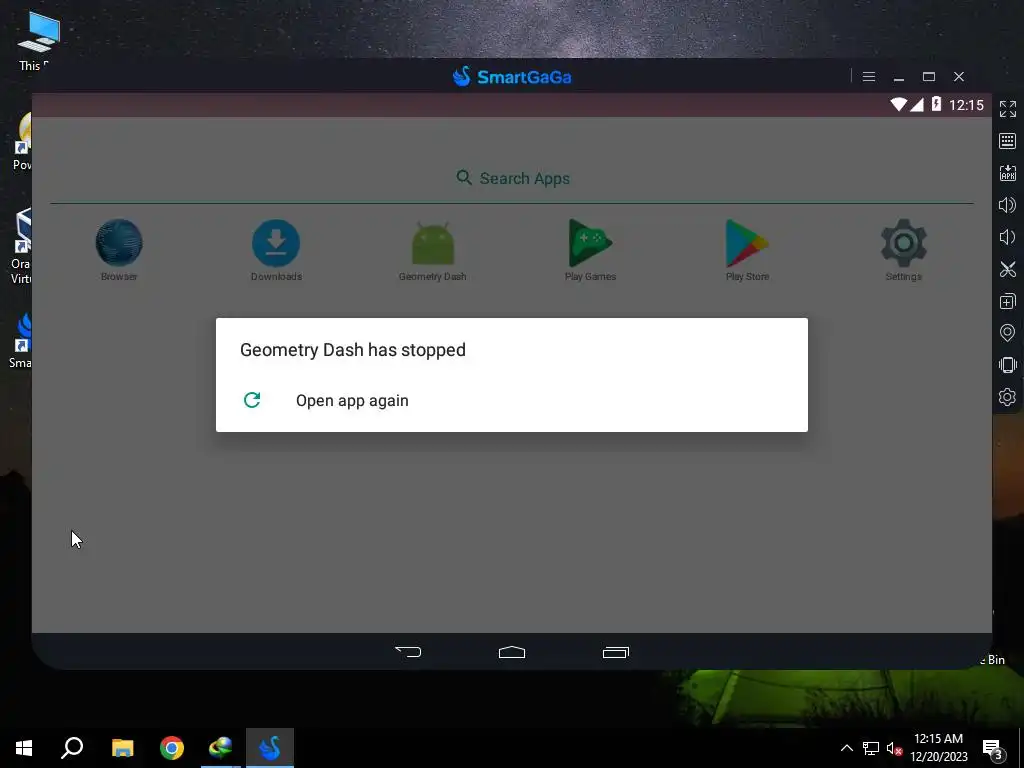The width and height of the screenshot is (1024, 768).
Task: Show hidden system tray icons
Action: coord(846,748)
